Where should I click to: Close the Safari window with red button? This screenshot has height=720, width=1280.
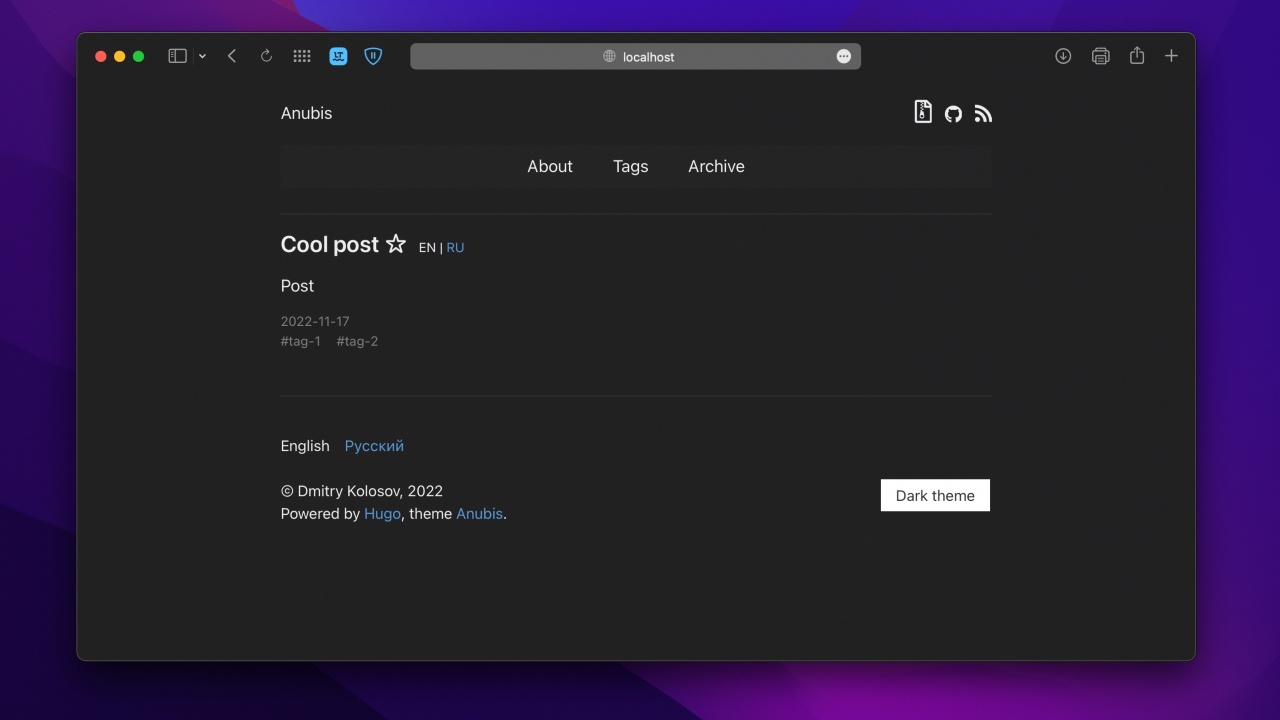[101, 56]
